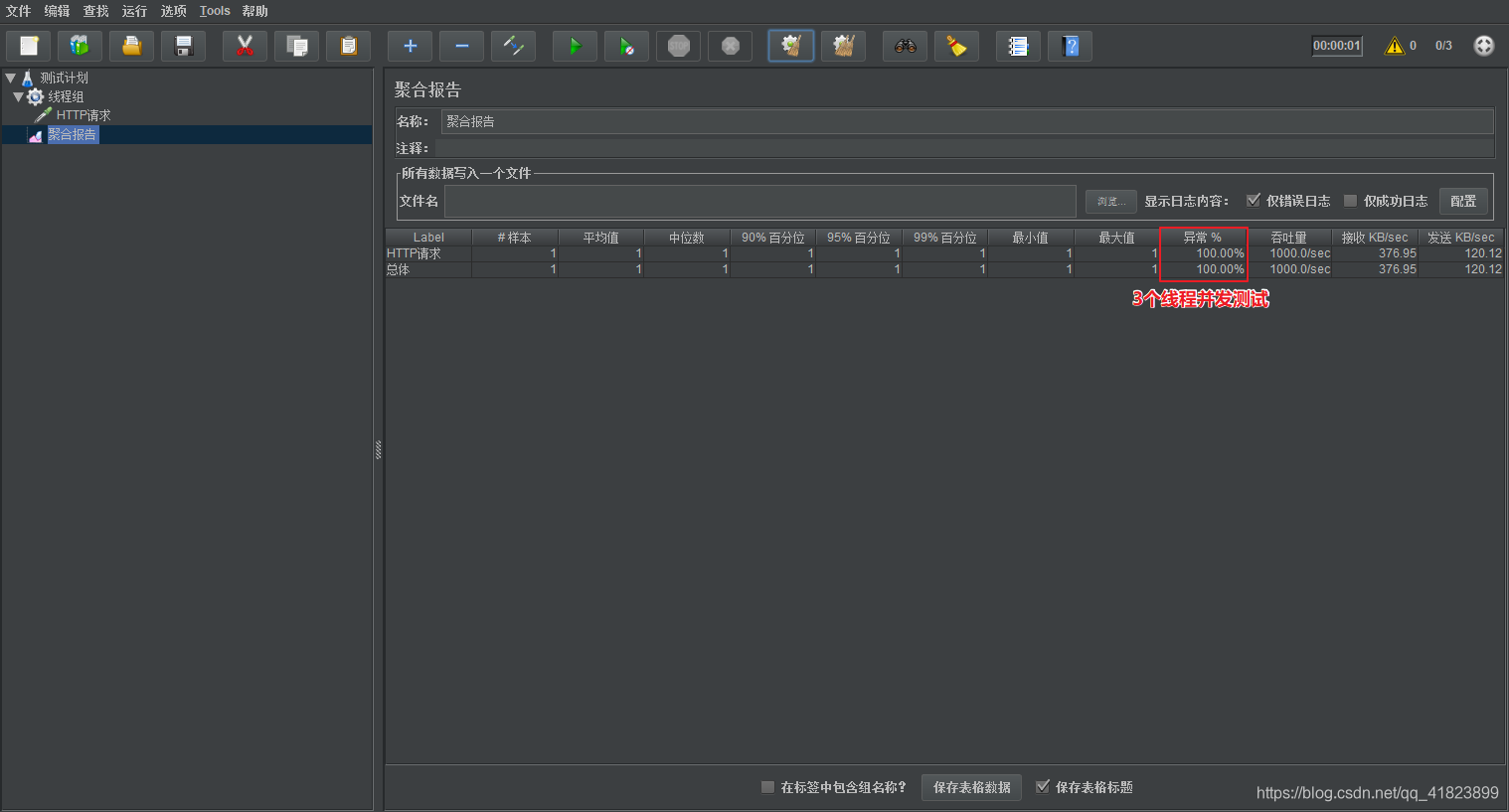
Task: Open the 帮助 menu
Action: pos(254,11)
